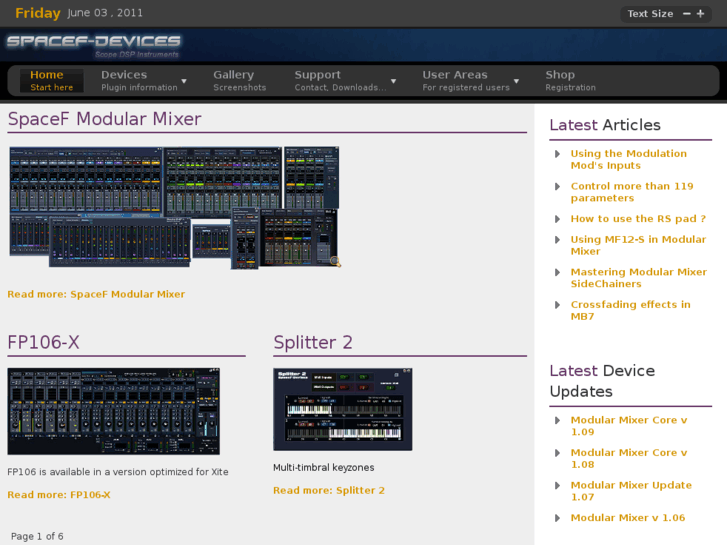Open article Using the Modulation Mod's Inputs
This screenshot has width=727, height=545.
(x=629, y=160)
